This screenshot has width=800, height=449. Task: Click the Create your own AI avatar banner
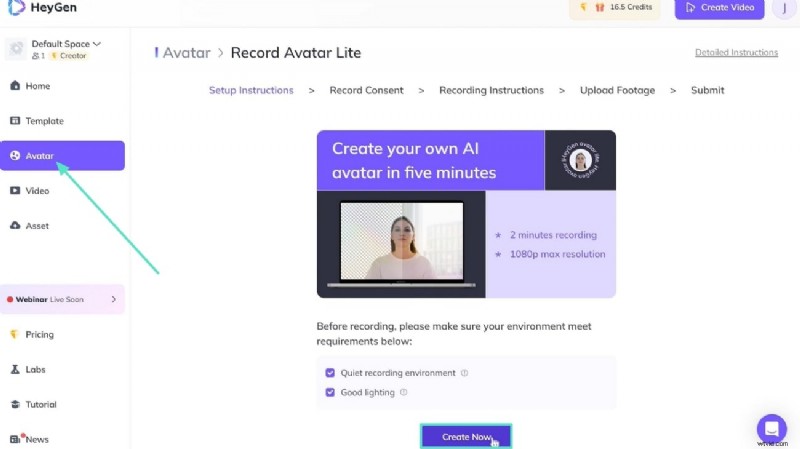point(431,160)
